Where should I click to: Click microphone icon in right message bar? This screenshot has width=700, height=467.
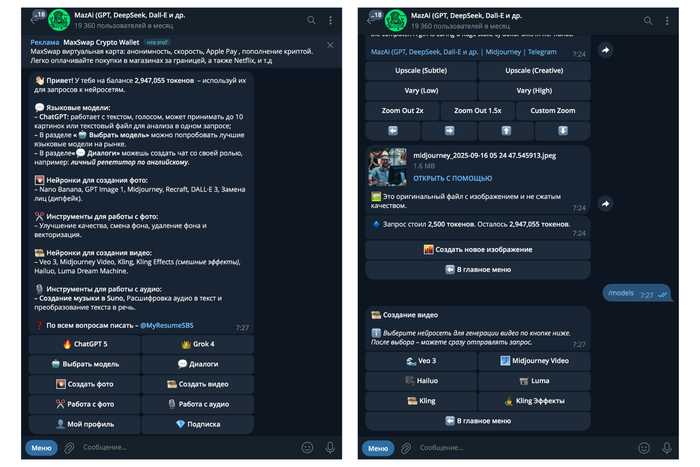pos(667,447)
